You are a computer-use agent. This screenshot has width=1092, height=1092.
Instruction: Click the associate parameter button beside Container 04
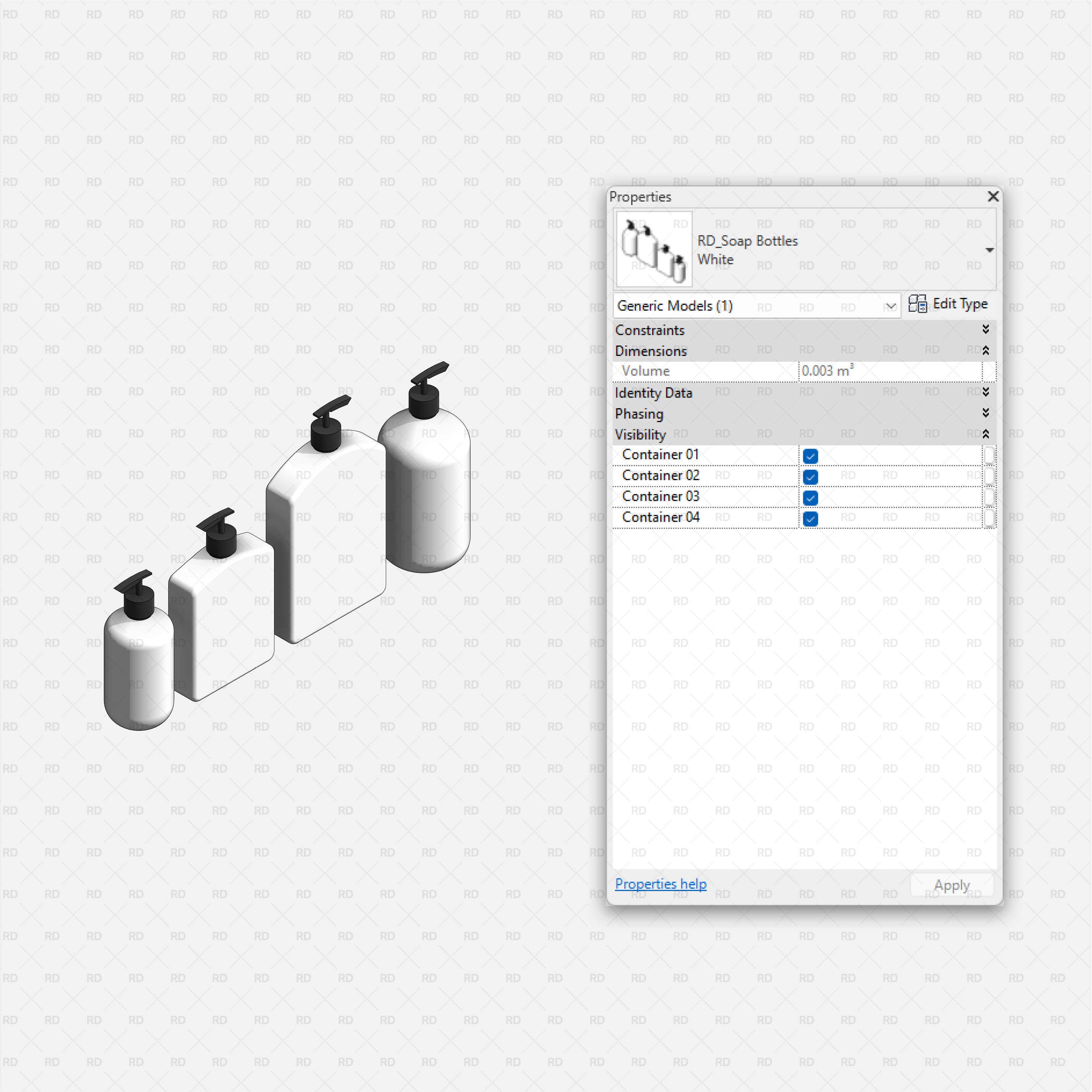point(989,518)
